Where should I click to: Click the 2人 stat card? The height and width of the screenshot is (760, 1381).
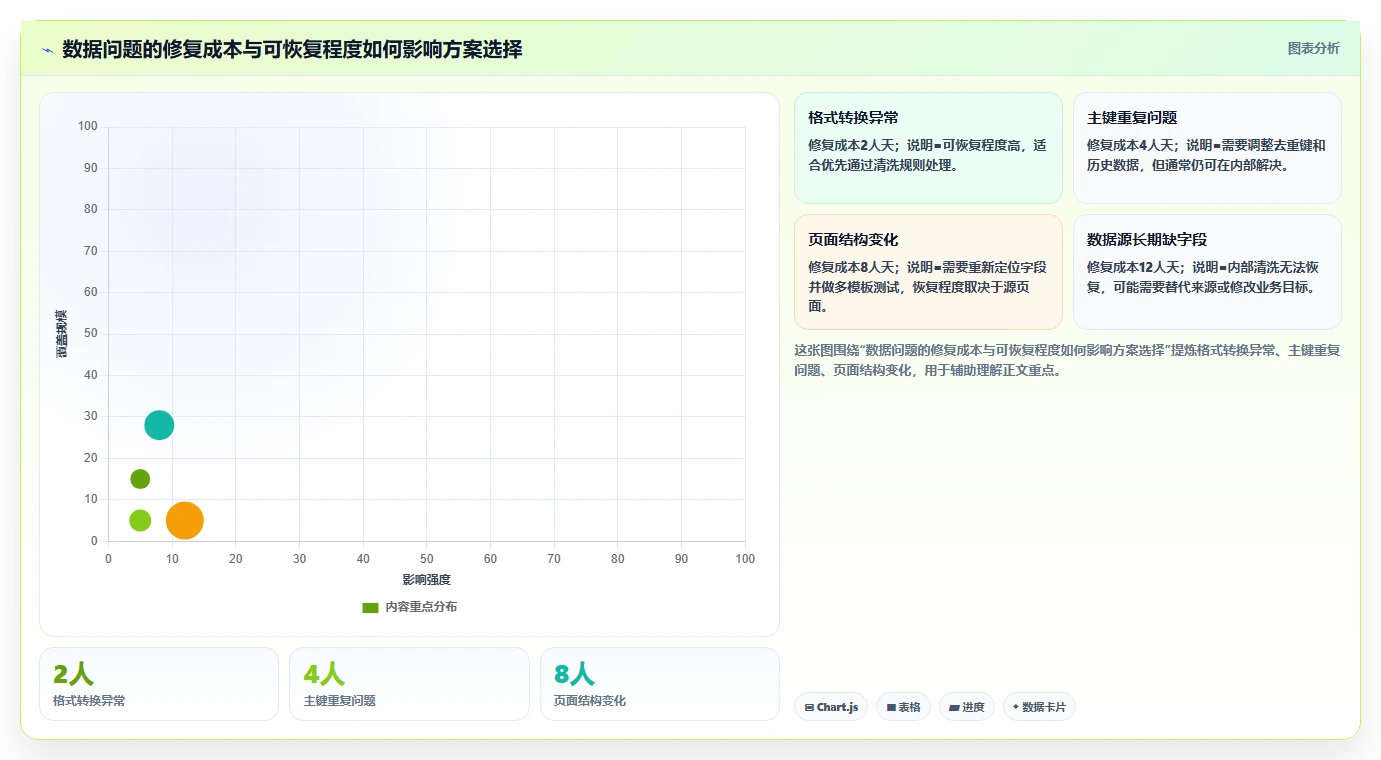(159, 684)
